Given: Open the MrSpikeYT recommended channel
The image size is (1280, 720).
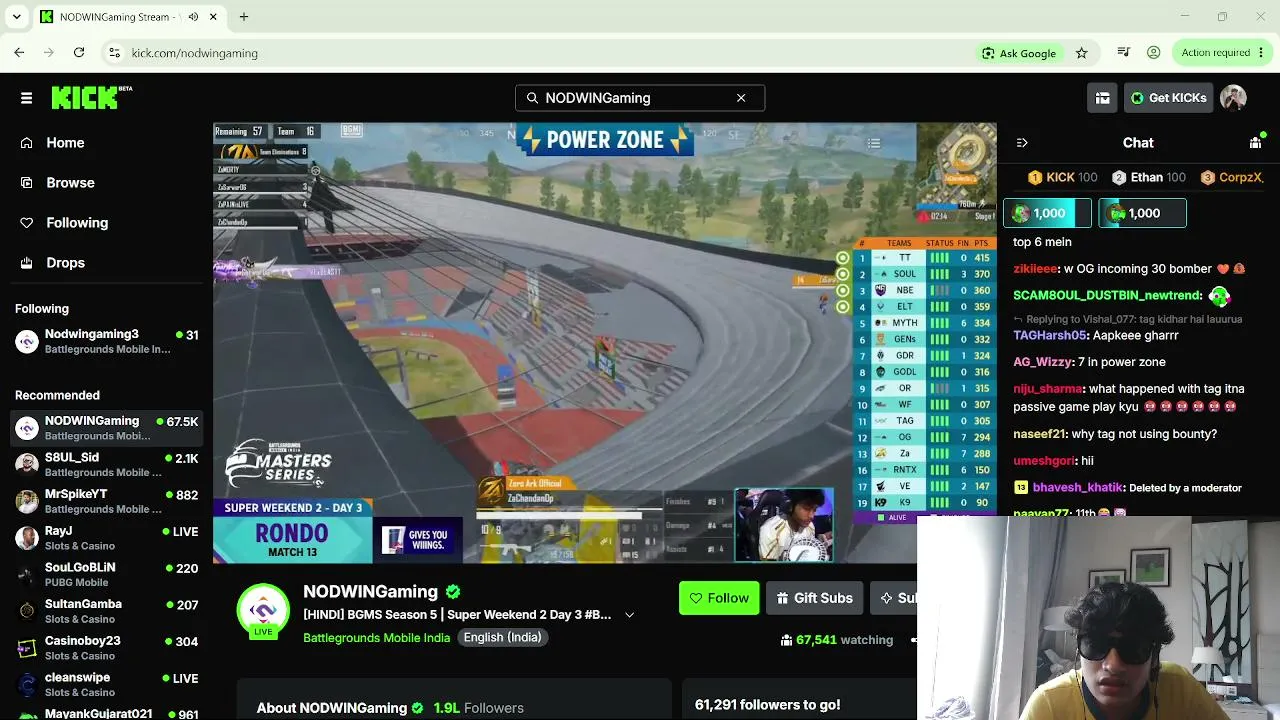Looking at the screenshot, I should tap(107, 501).
